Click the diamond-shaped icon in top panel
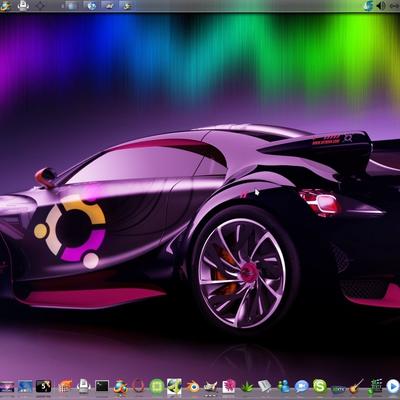400x400 pixels. 40,6
